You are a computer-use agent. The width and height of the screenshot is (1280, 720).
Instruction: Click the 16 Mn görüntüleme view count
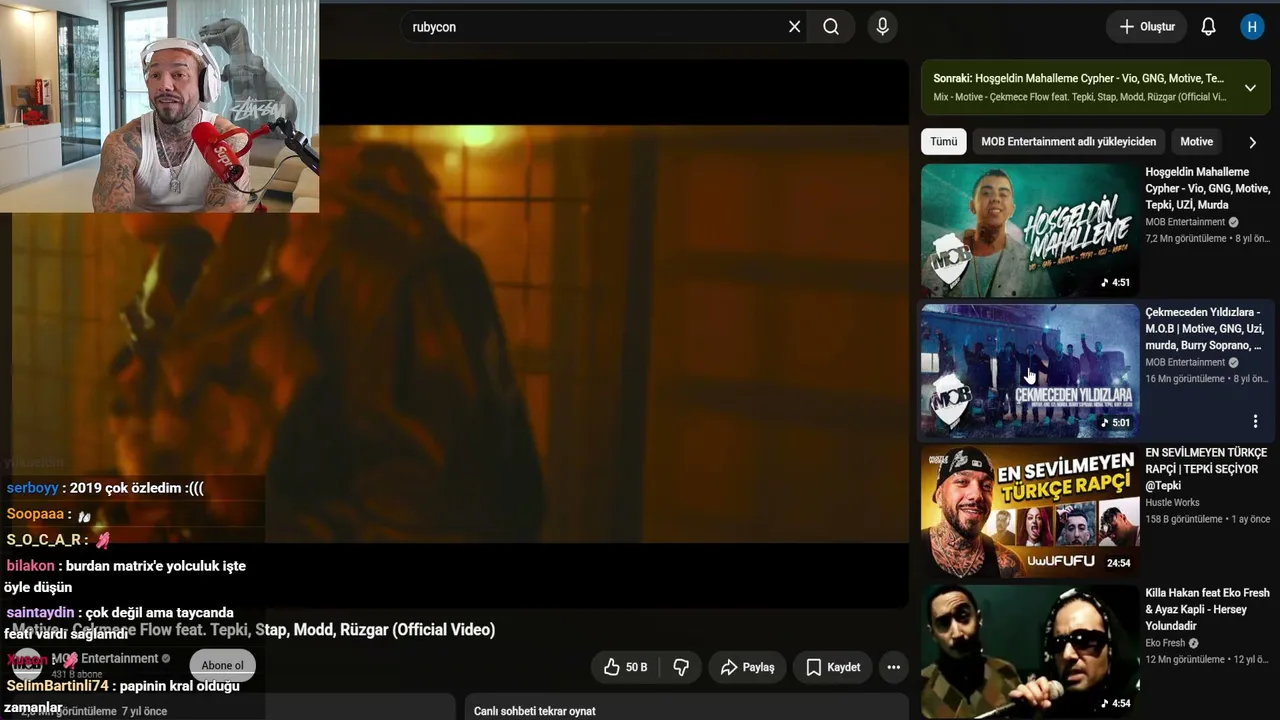point(1185,379)
